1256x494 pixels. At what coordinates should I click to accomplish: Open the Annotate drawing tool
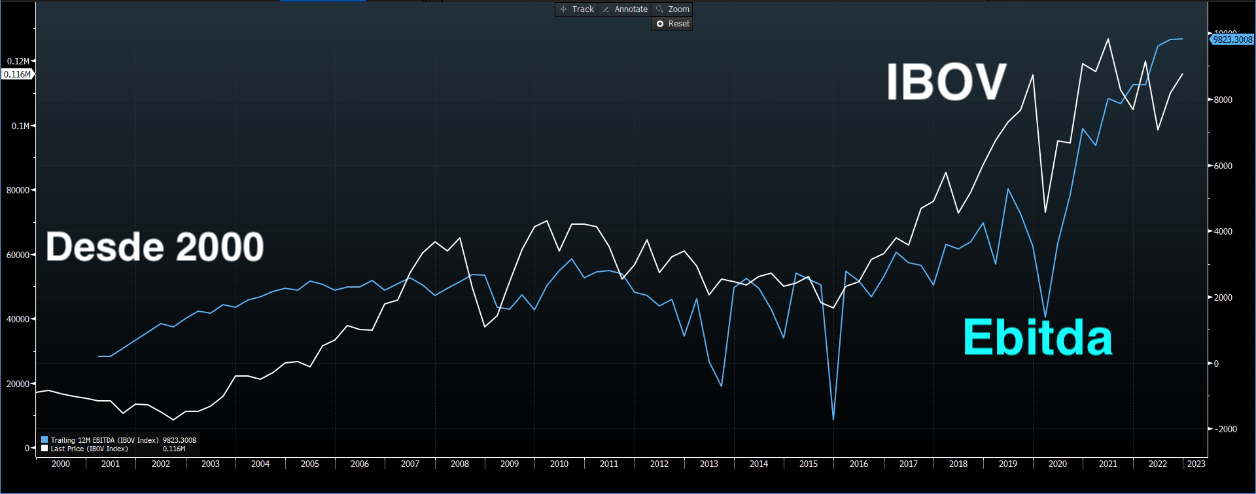(x=624, y=9)
